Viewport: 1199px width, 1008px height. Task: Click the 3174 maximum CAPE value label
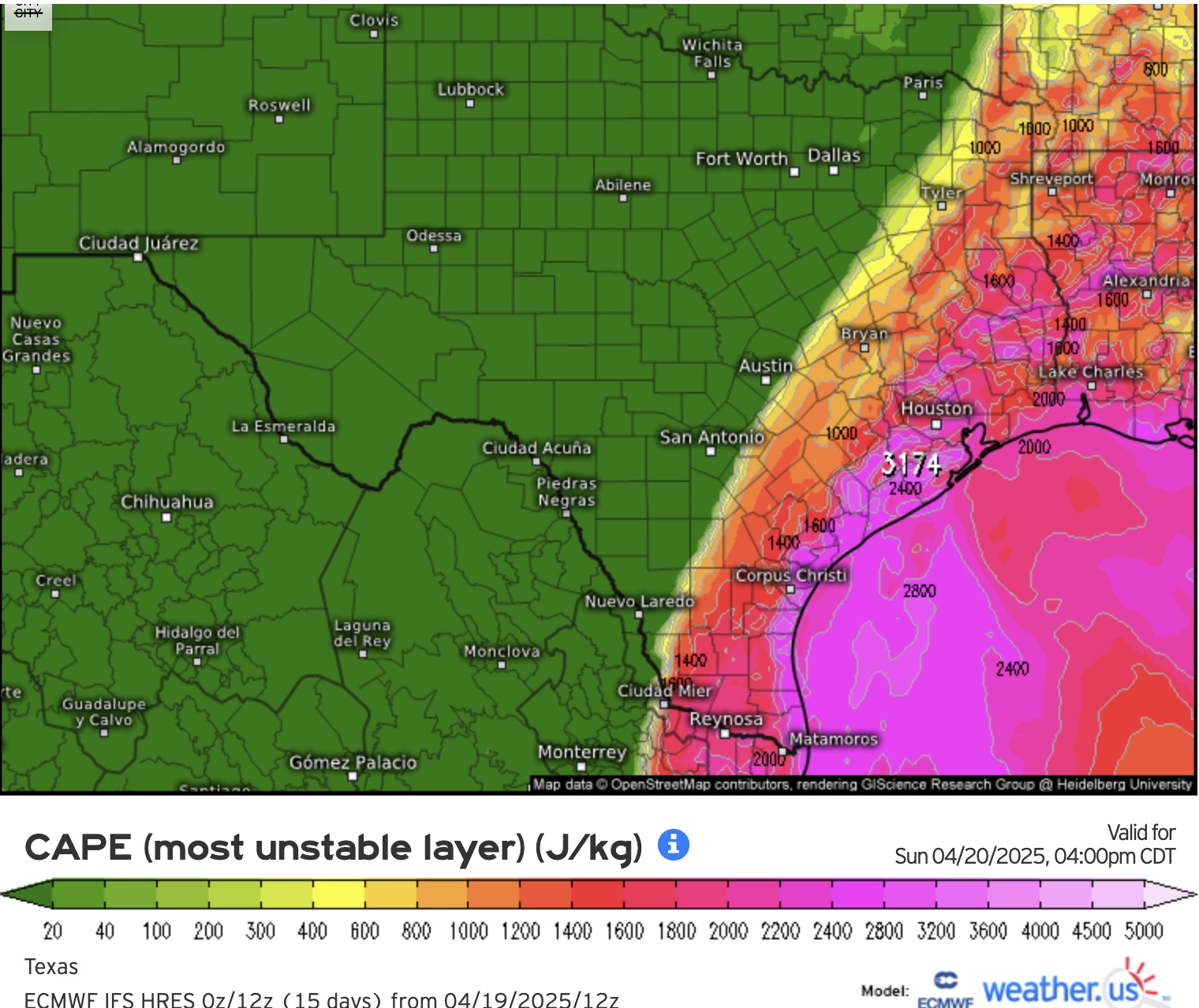click(911, 464)
